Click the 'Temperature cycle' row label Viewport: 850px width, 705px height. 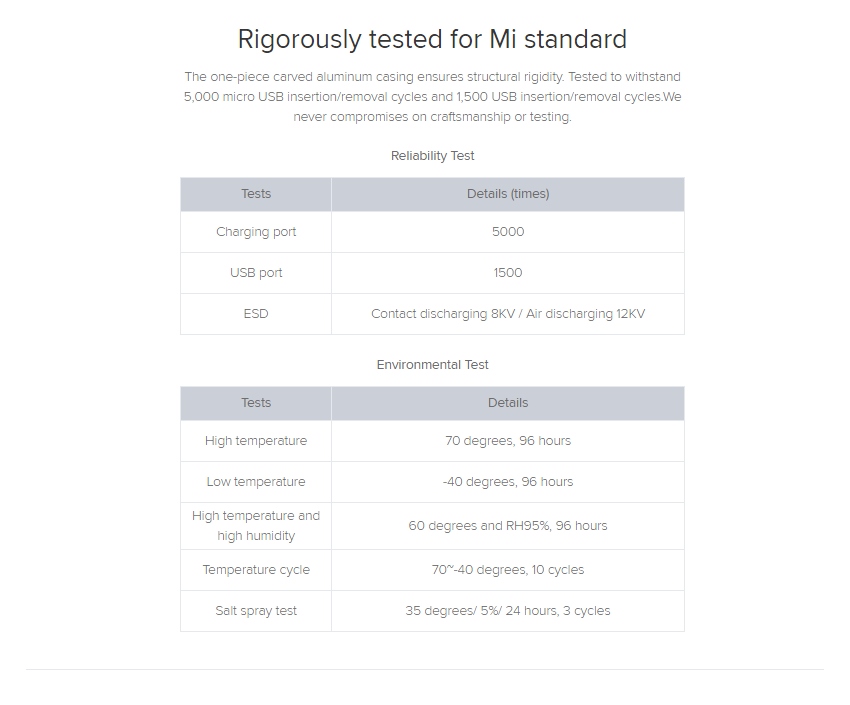pyautogui.click(x=256, y=570)
